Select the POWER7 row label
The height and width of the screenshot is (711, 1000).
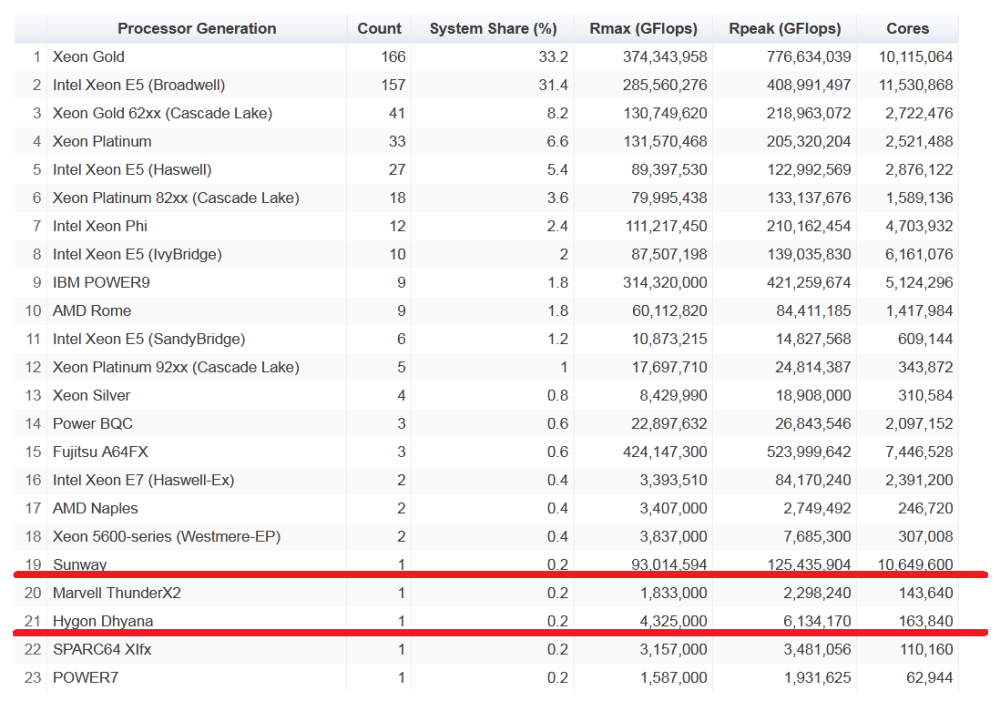(84, 678)
